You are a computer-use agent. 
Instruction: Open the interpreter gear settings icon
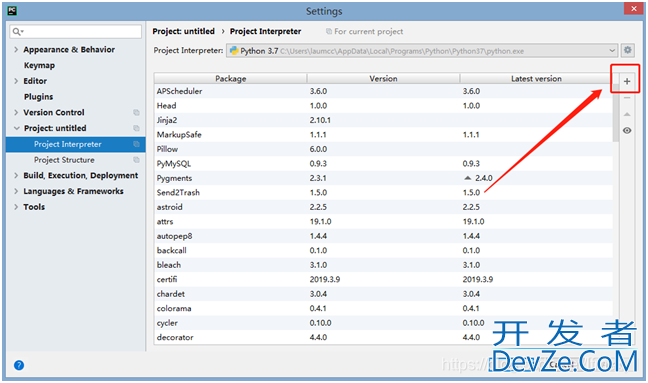[627, 50]
